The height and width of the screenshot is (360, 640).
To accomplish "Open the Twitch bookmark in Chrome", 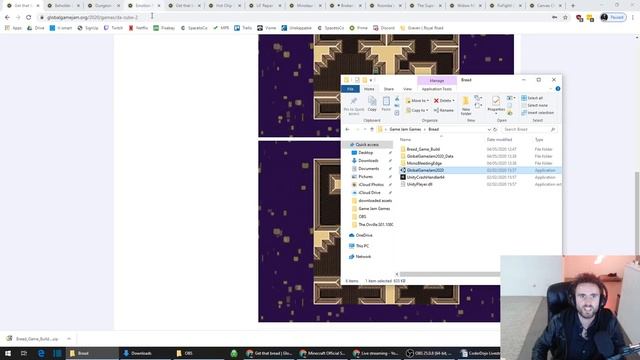I will [x=113, y=28].
